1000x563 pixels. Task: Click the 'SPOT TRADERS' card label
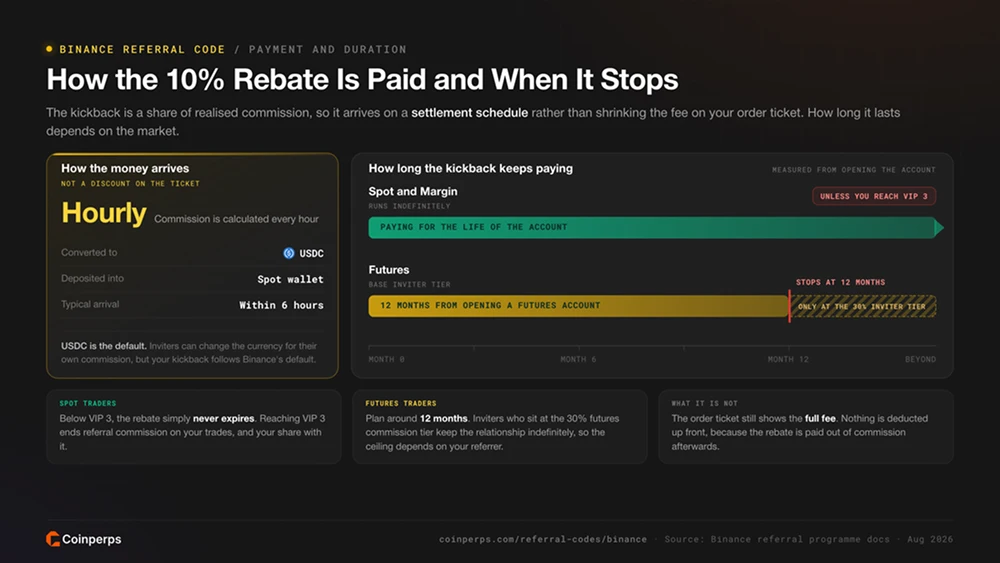(88, 404)
